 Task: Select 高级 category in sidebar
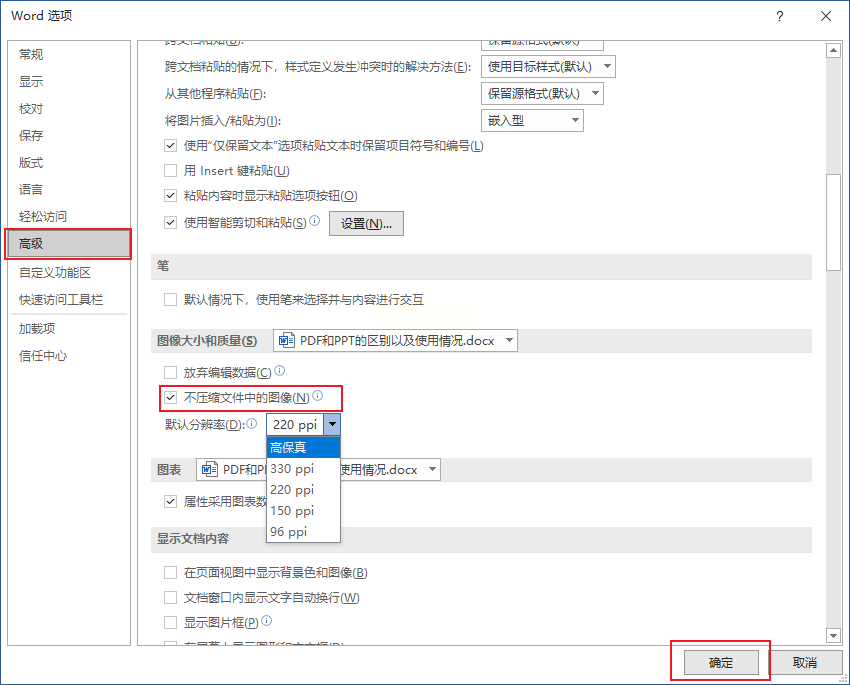tap(69, 244)
